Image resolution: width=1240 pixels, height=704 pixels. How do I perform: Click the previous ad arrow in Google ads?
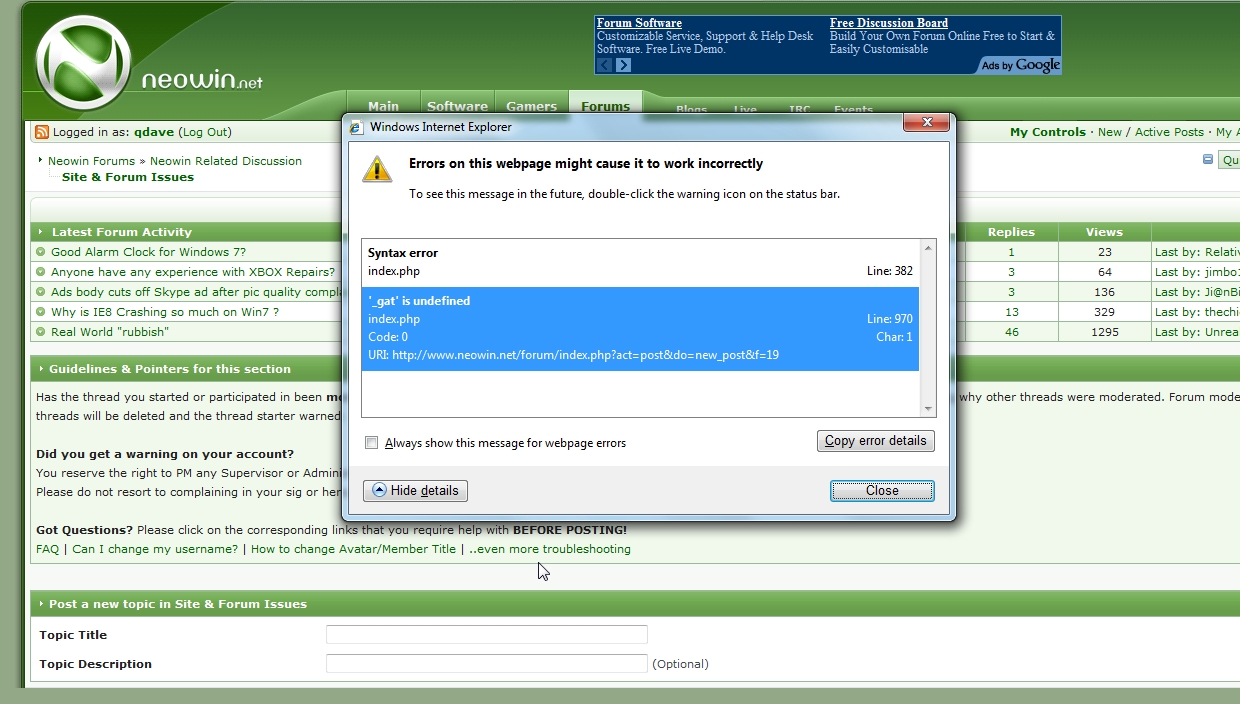click(x=604, y=65)
